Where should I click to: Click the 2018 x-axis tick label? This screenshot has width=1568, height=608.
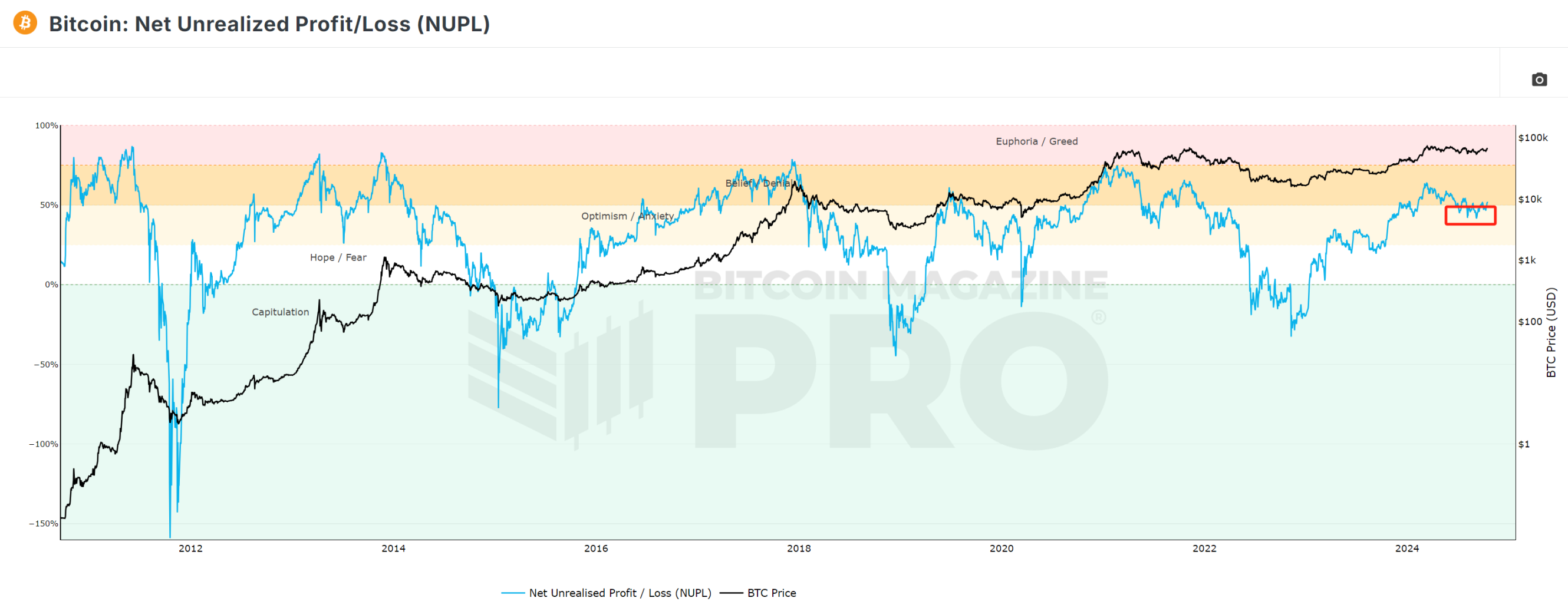point(799,548)
